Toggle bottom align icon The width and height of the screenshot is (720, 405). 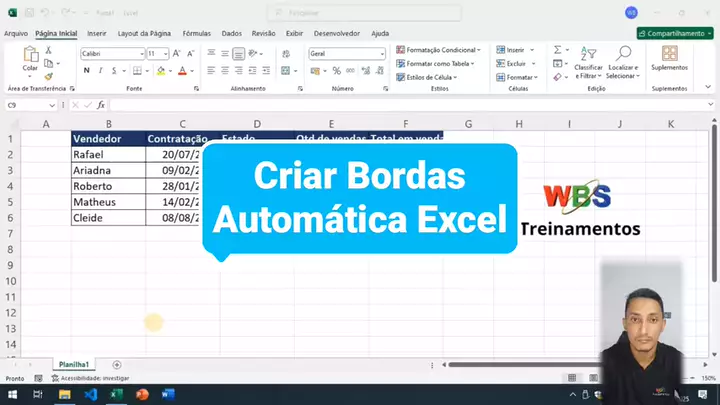click(x=238, y=54)
